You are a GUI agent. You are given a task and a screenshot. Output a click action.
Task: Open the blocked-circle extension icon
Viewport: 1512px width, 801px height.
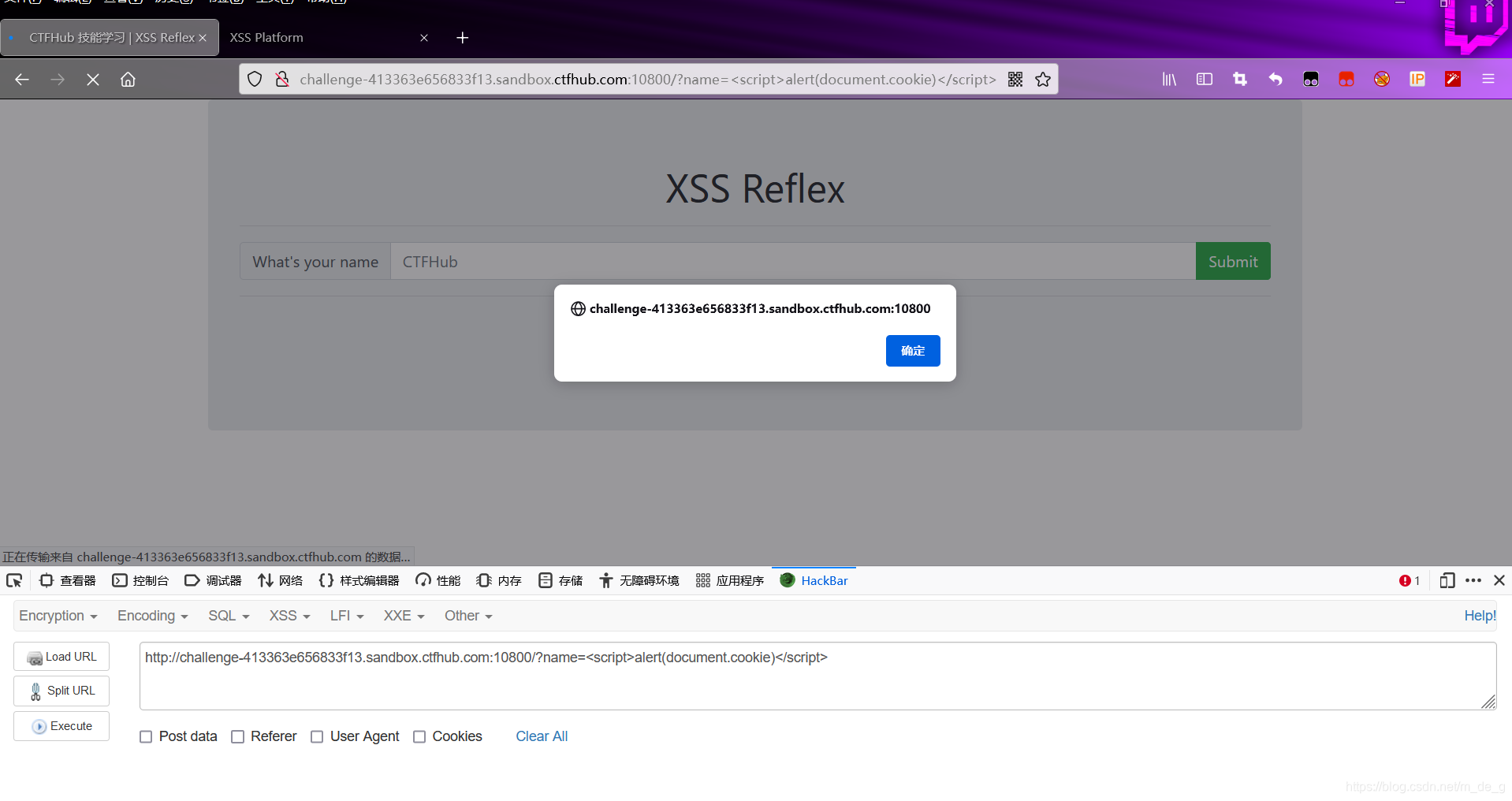click(x=1382, y=80)
